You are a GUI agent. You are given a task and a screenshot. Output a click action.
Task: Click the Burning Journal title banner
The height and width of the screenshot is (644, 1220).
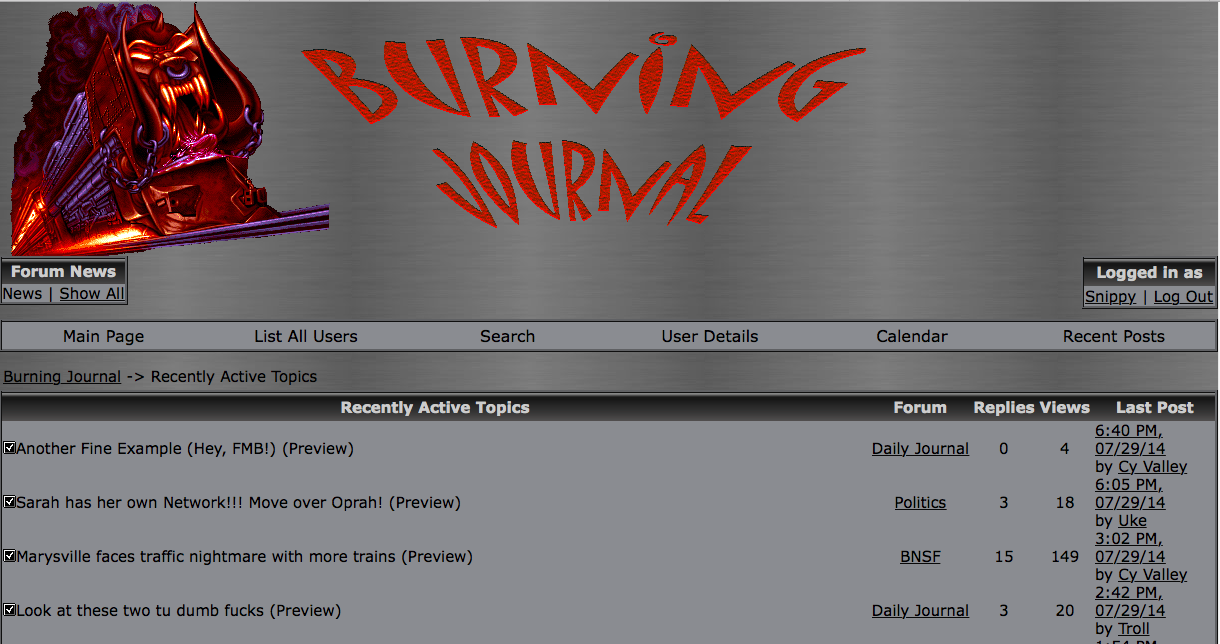[583, 130]
